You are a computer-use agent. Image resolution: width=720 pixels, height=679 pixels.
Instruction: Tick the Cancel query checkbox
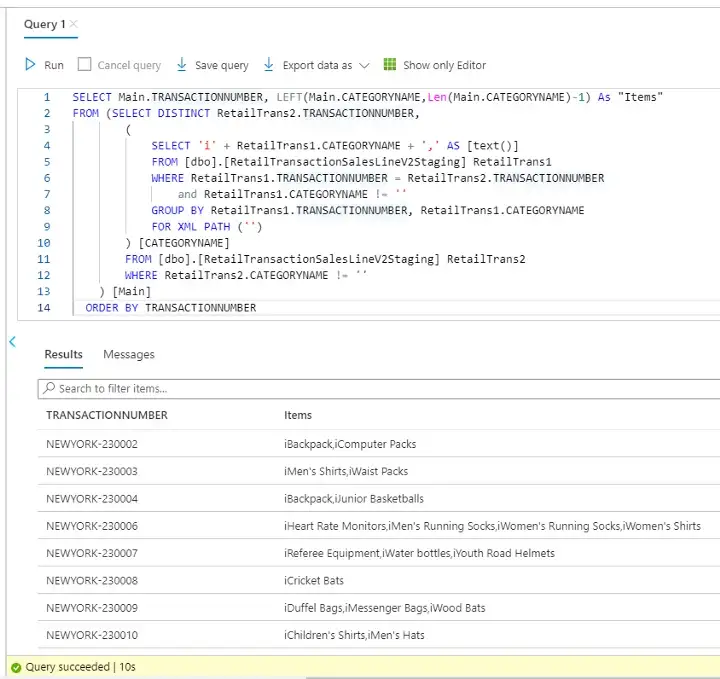[84, 64]
